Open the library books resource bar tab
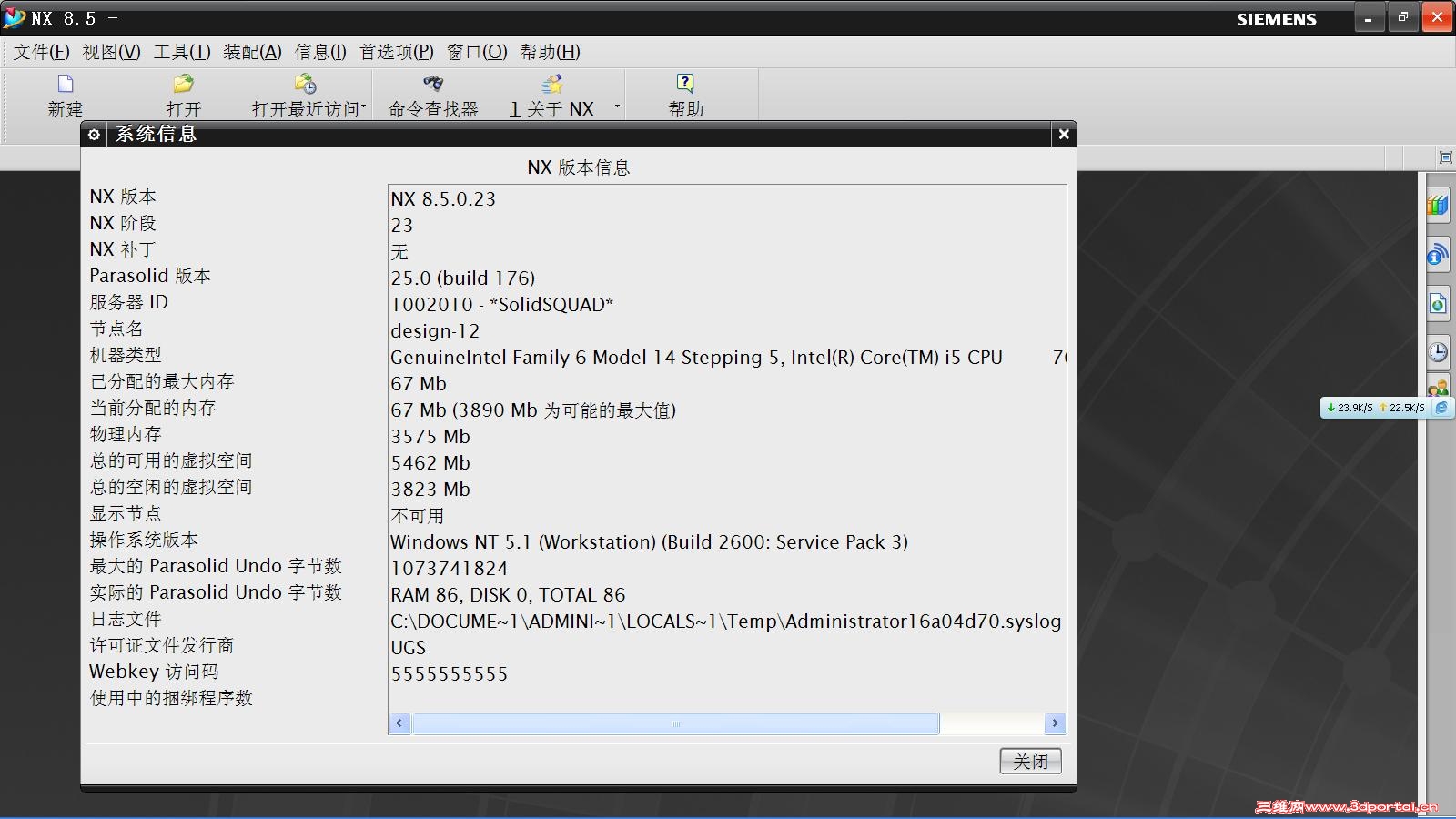This screenshot has width=1456, height=819. pos(1438,206)
